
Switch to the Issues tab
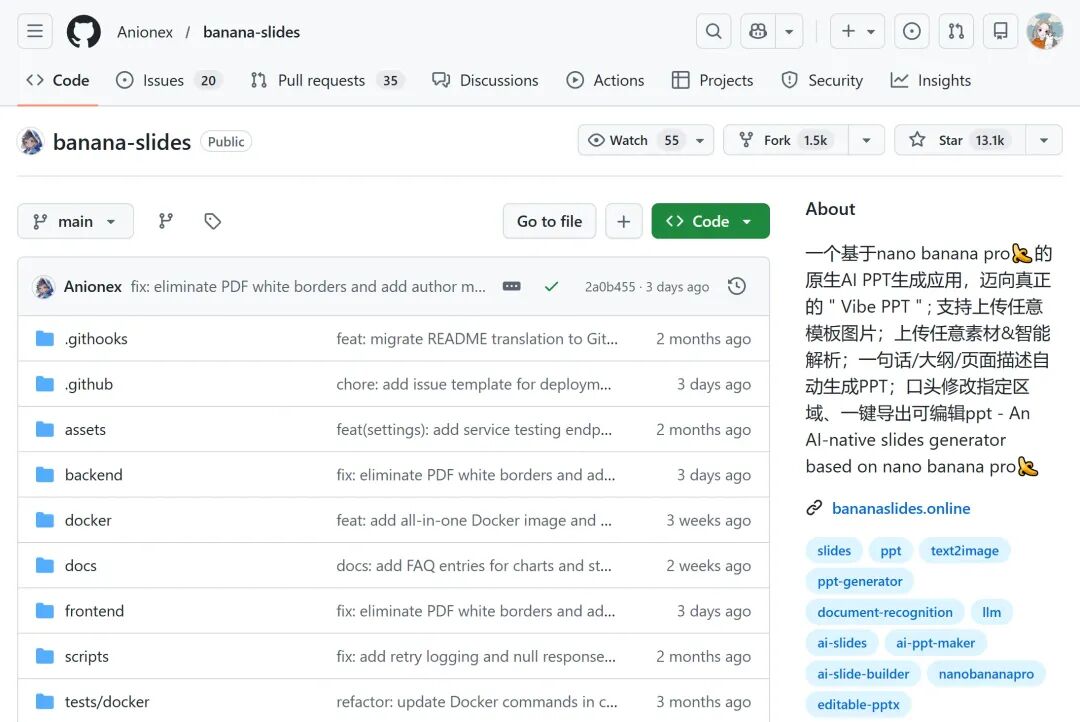click(x=169, y=81)
